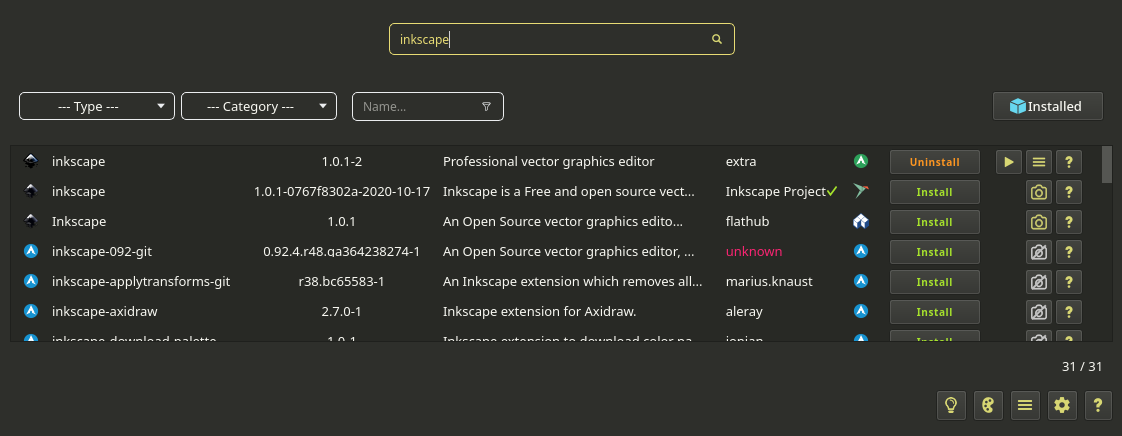This screenshot has height=436, width=1122.
Task: Click the 'aleray' maintainer text
Action: 744,312
